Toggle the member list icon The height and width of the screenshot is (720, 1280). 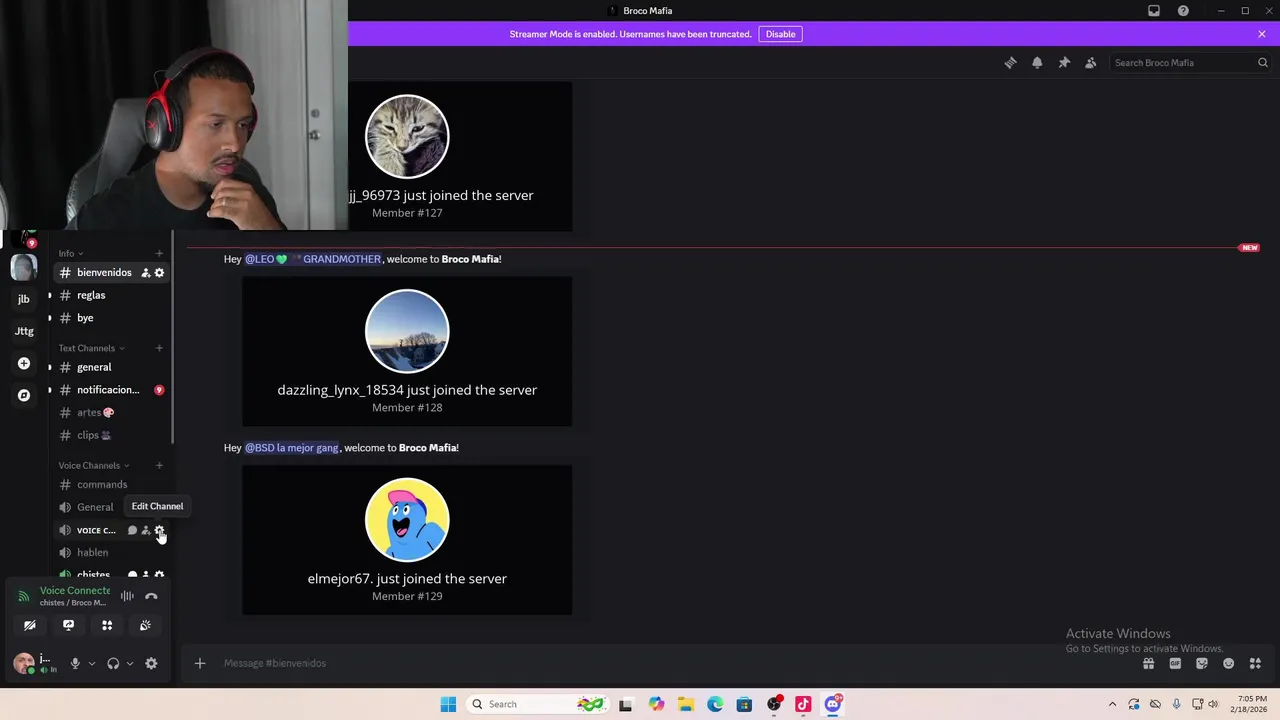[x=1091, y=62]
